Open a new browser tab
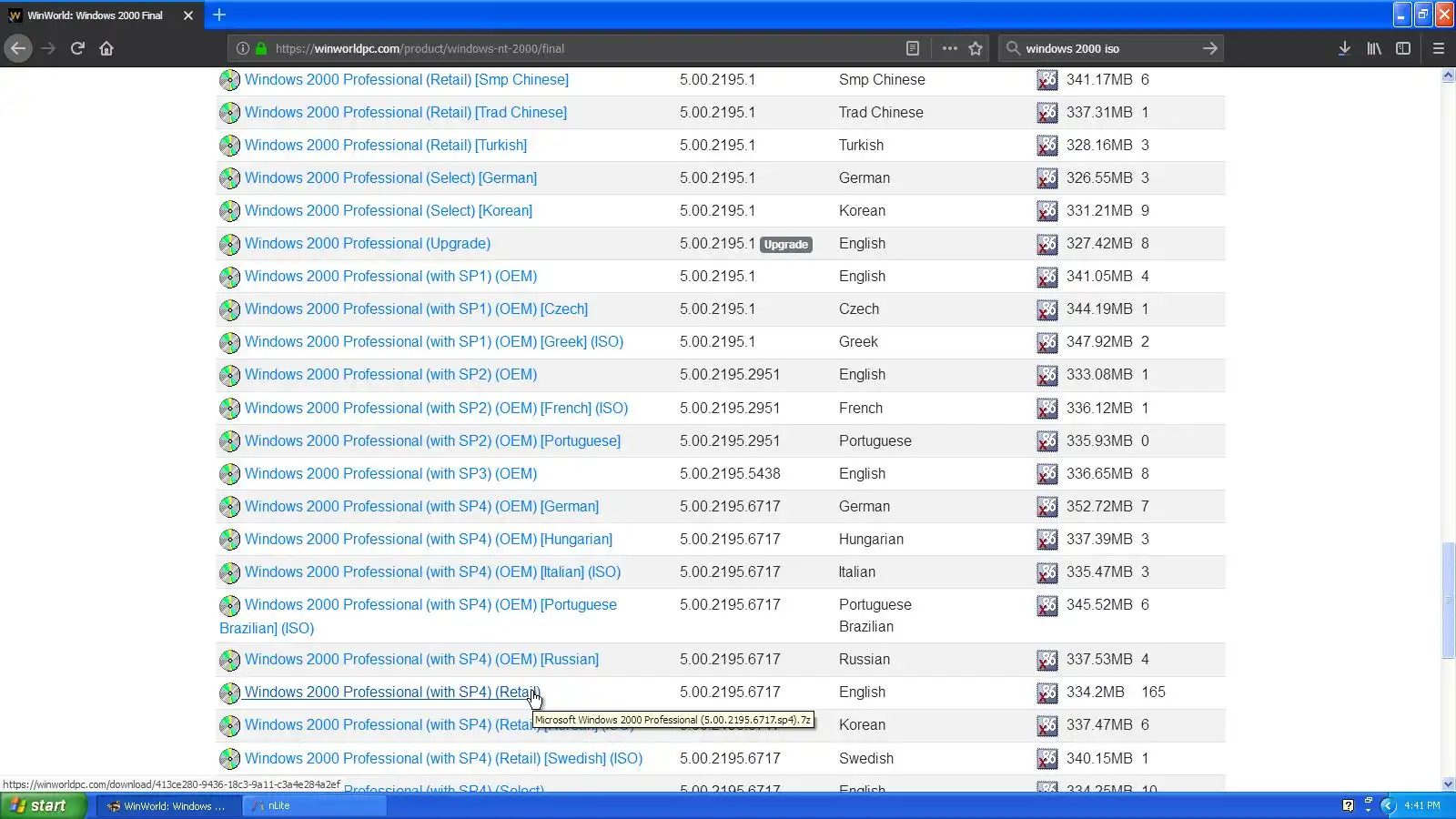Viewport: 1456px width, 819px height. pos(219,15)
